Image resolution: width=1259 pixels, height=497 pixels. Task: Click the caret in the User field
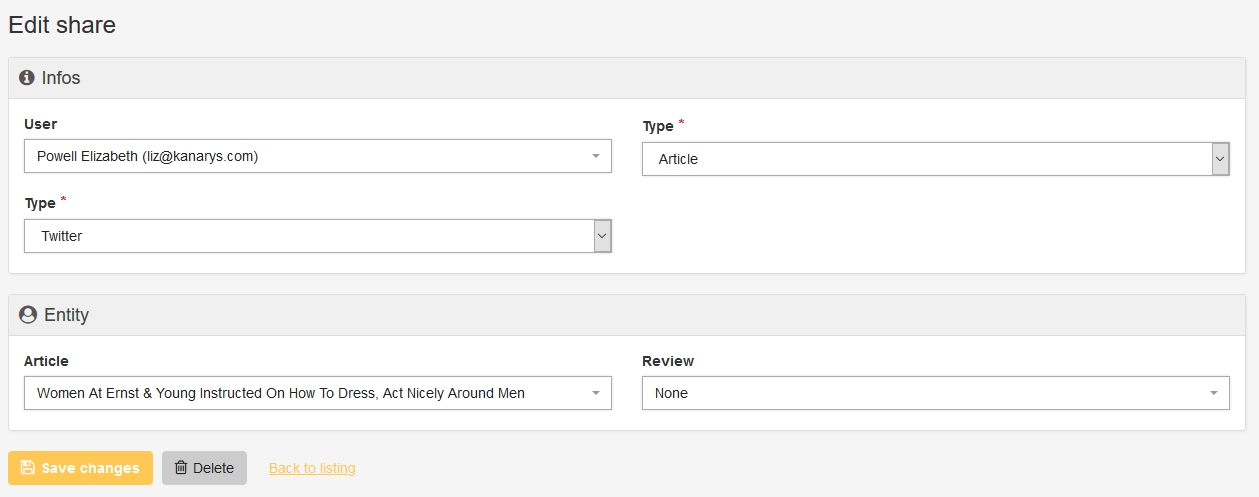coord(596,156)
